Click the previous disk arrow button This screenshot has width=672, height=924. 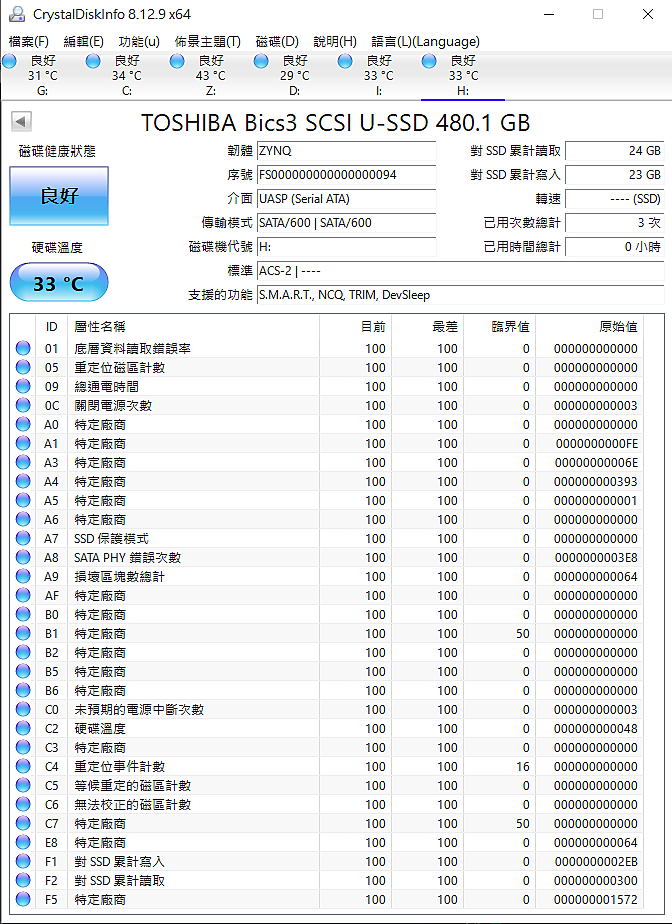pos(21,122)
